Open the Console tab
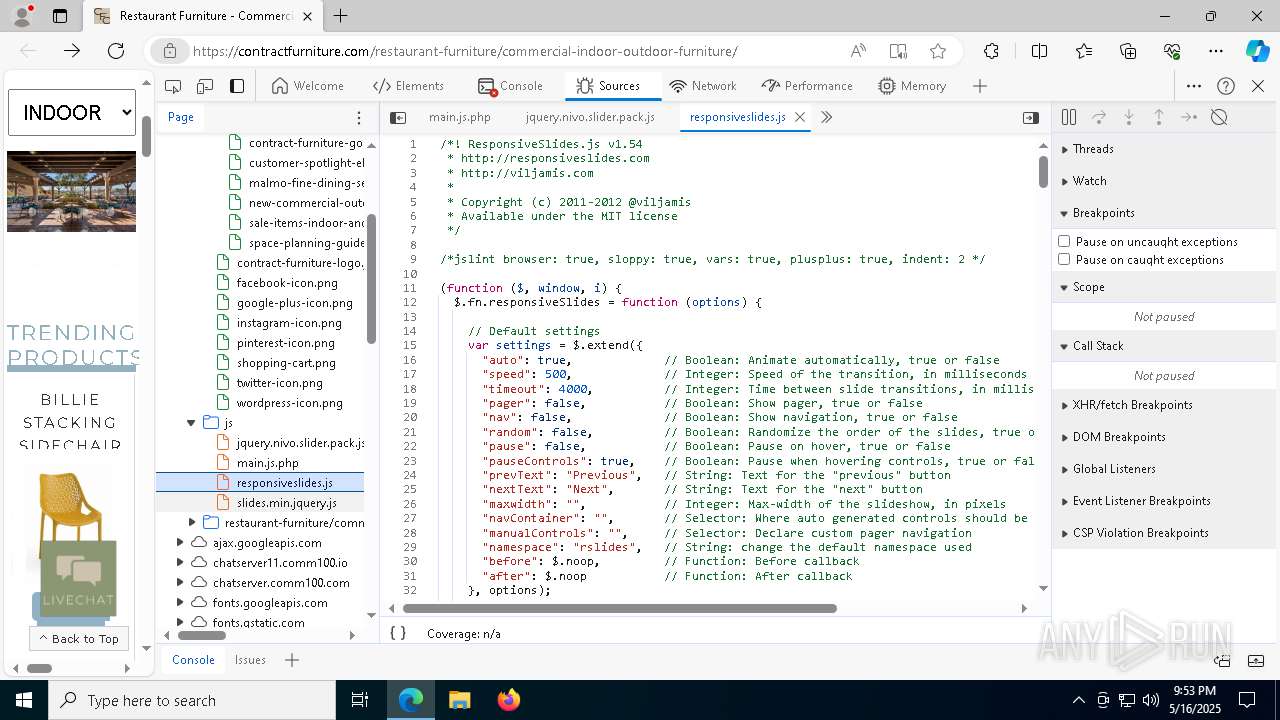The width and height of the screenshot is (1280, 720). [x=510, y=86]
